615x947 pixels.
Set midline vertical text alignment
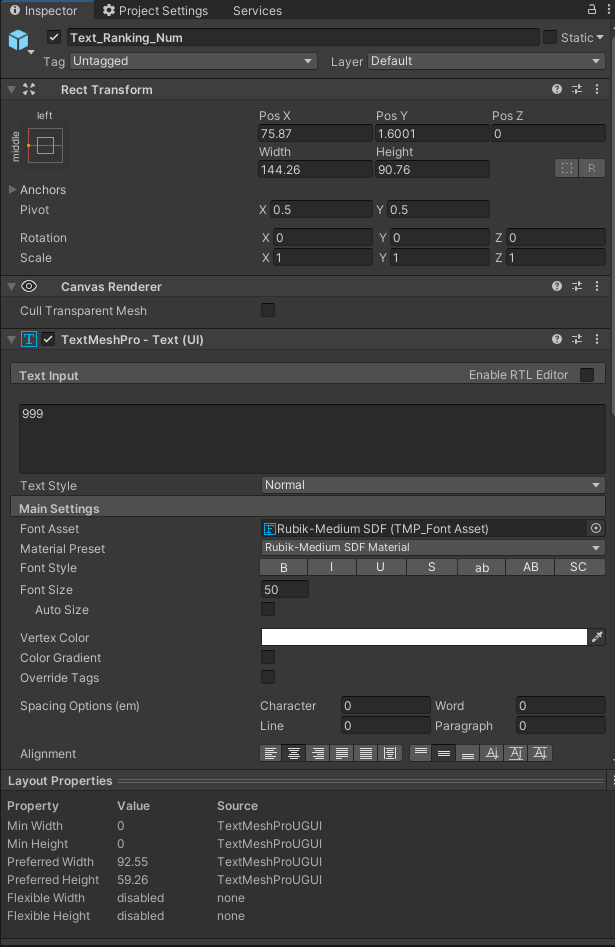point(516,754)
